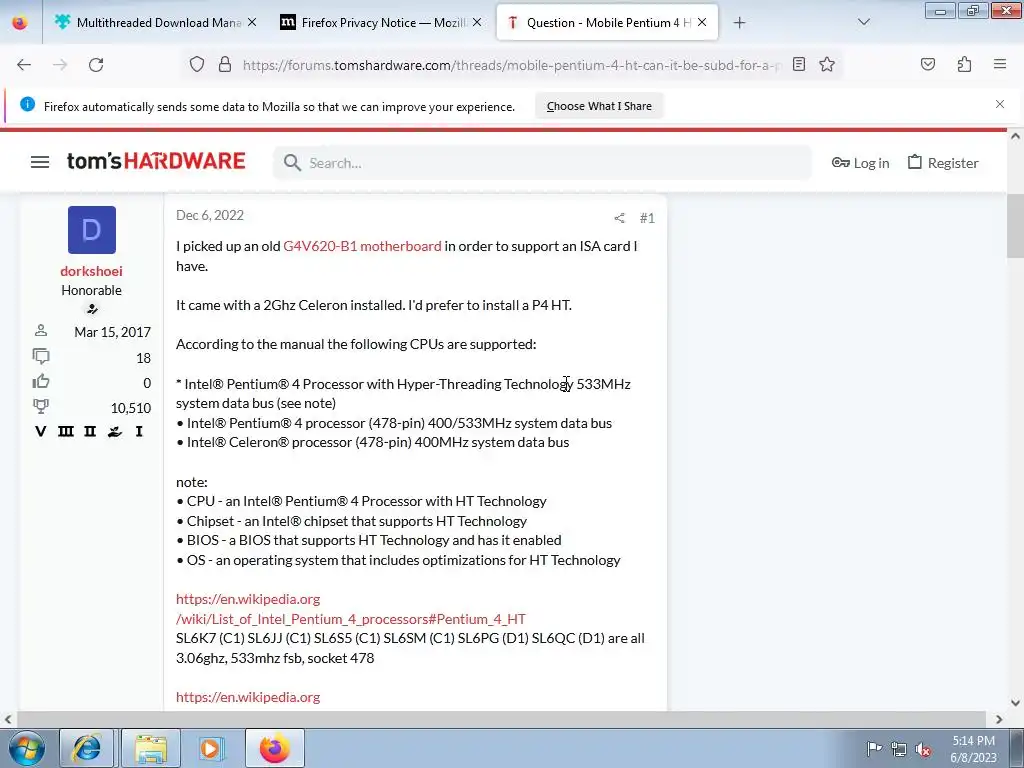The height and width of the screenshot is (768, 1024).
Task: Click the thumbs-up reaction score icon
Action: (40, 381)
